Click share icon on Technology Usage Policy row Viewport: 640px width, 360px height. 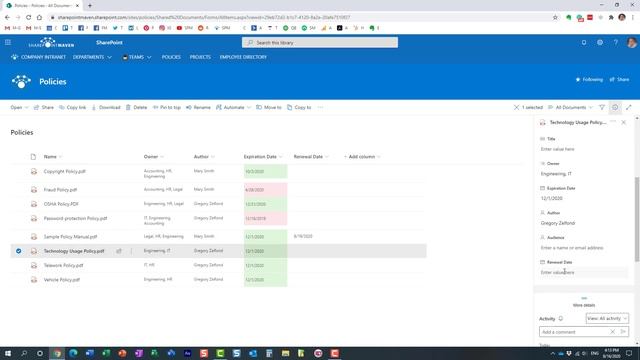tap(119, 251)
